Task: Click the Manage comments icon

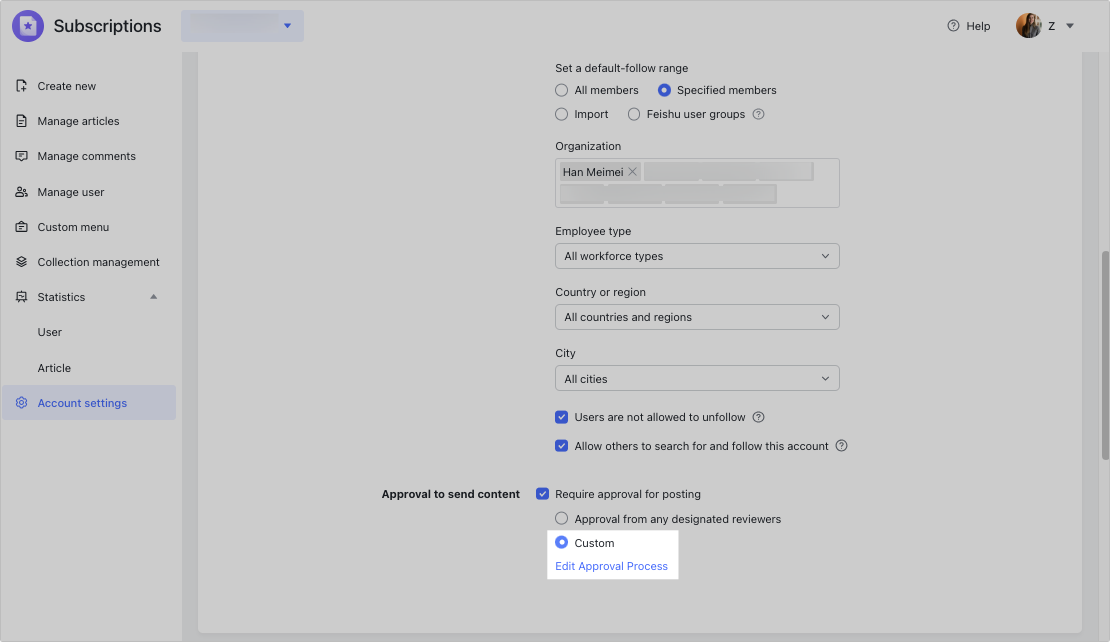Action: pyautogui.click(x=21, y=156)
